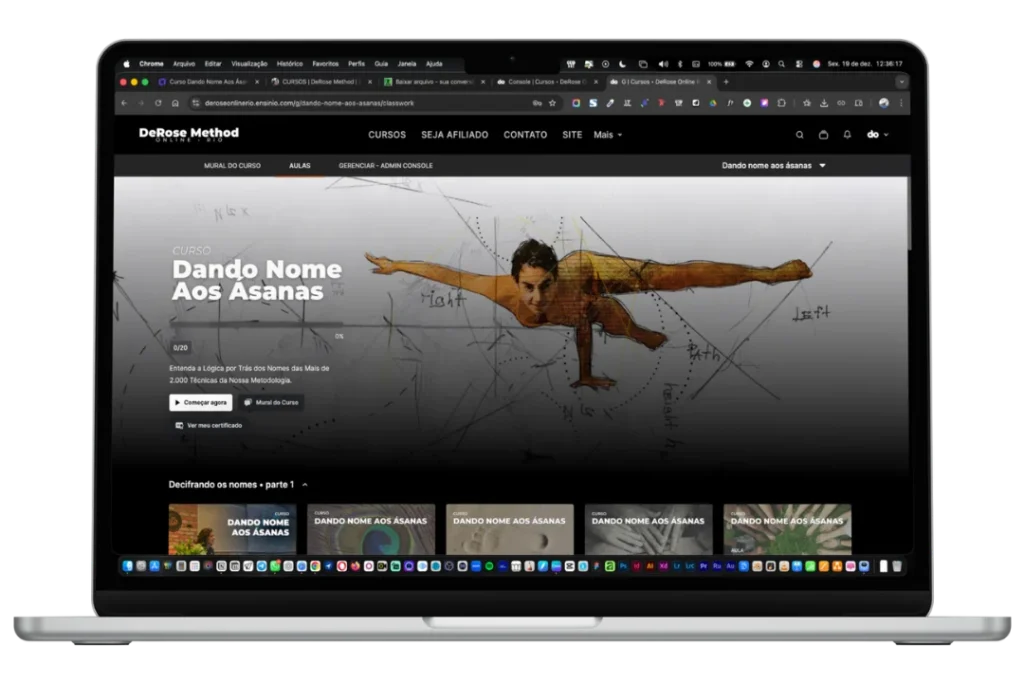
Task: Click the 'Mural do Curso' hero button
Action: click(272, 403)
